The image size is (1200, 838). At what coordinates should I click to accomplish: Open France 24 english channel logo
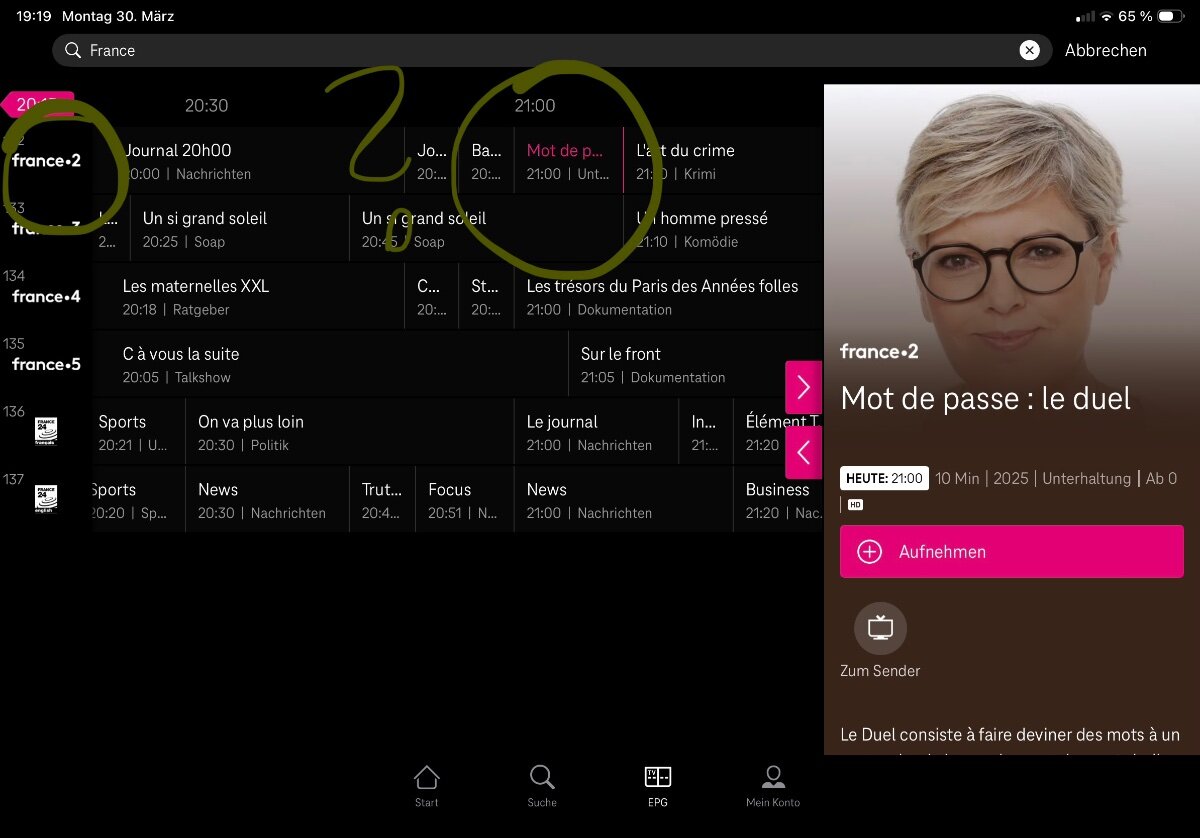(x=46, y=499)
